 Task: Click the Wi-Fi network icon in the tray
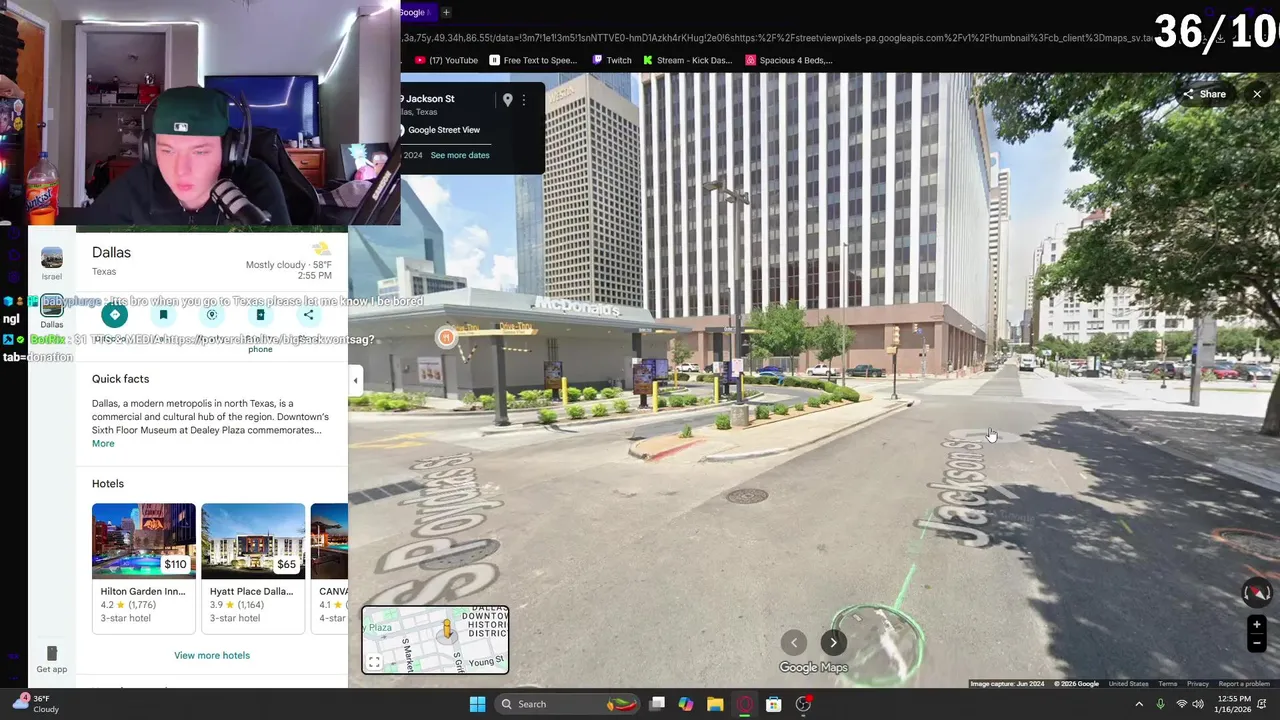click(1182, 704)
